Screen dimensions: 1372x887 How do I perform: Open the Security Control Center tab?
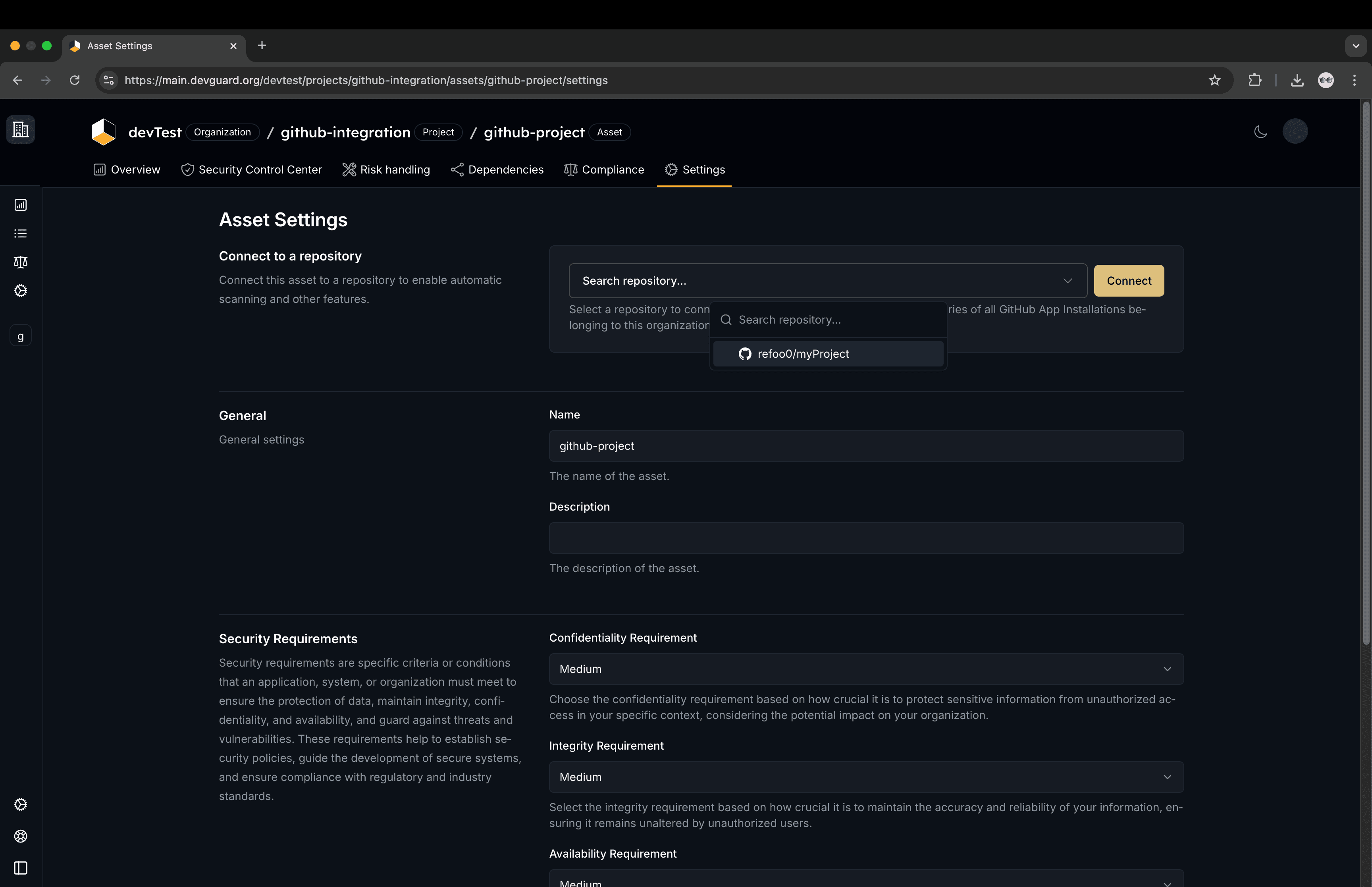[252, 169]
